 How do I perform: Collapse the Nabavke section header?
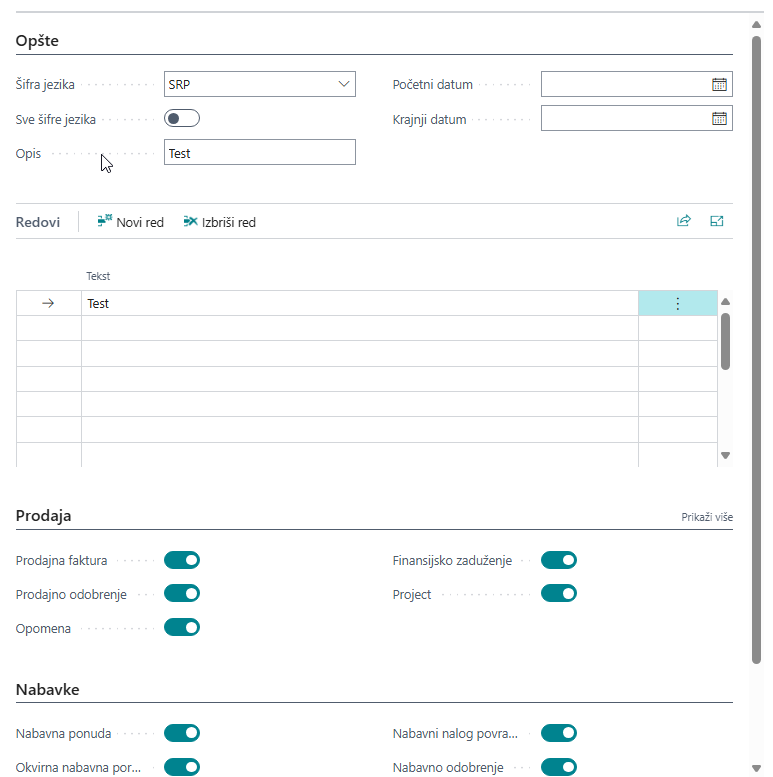[x=47, y=690]
